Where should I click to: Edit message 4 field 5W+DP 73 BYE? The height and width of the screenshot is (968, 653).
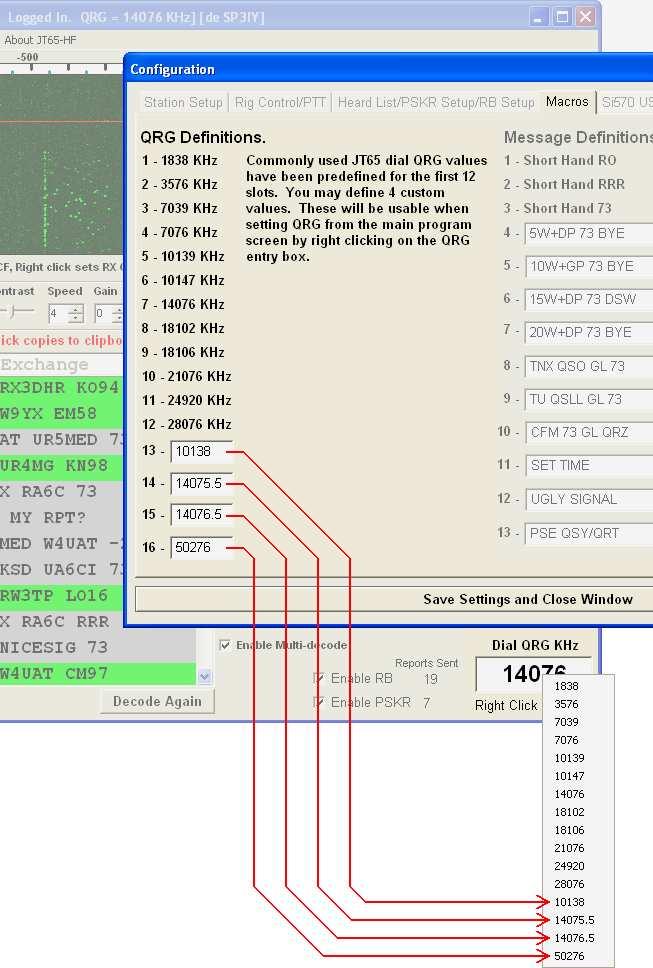coord(589,233)
